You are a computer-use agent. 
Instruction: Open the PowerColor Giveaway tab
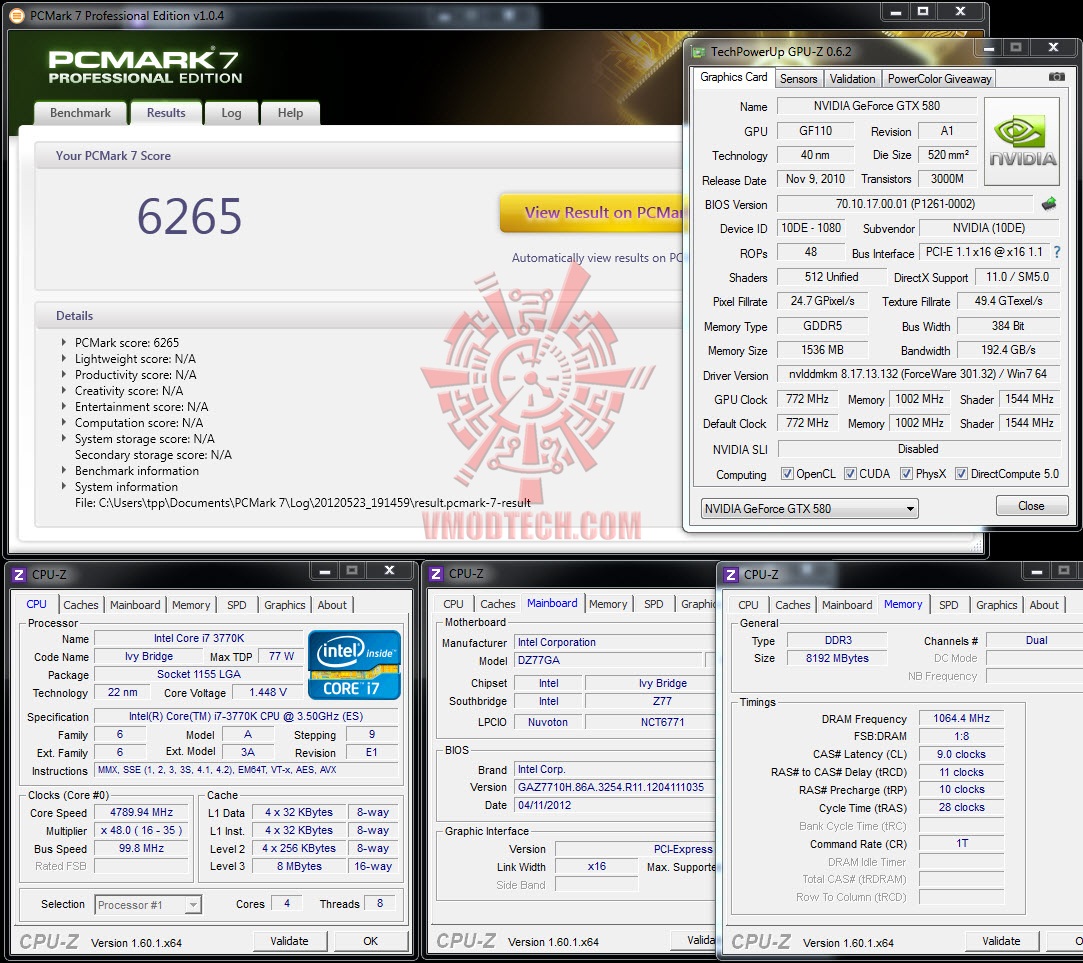(x=939, y=79)
